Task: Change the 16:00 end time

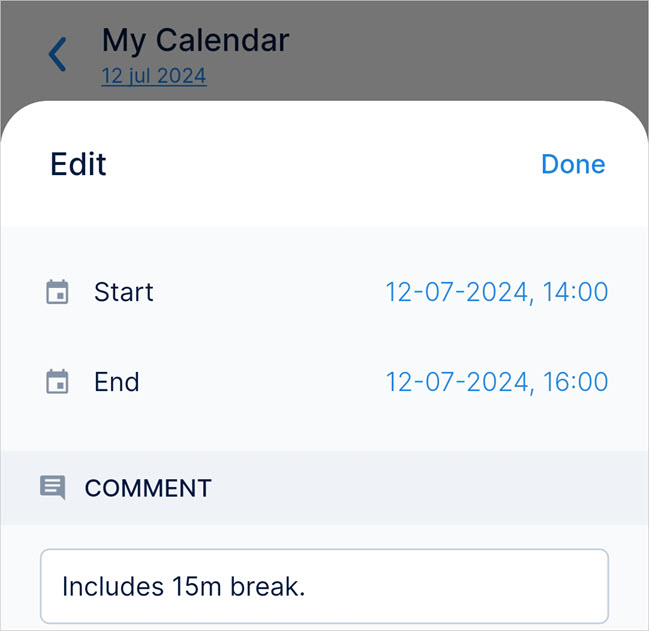Action: pyautogui.click(x=576, y=382)
